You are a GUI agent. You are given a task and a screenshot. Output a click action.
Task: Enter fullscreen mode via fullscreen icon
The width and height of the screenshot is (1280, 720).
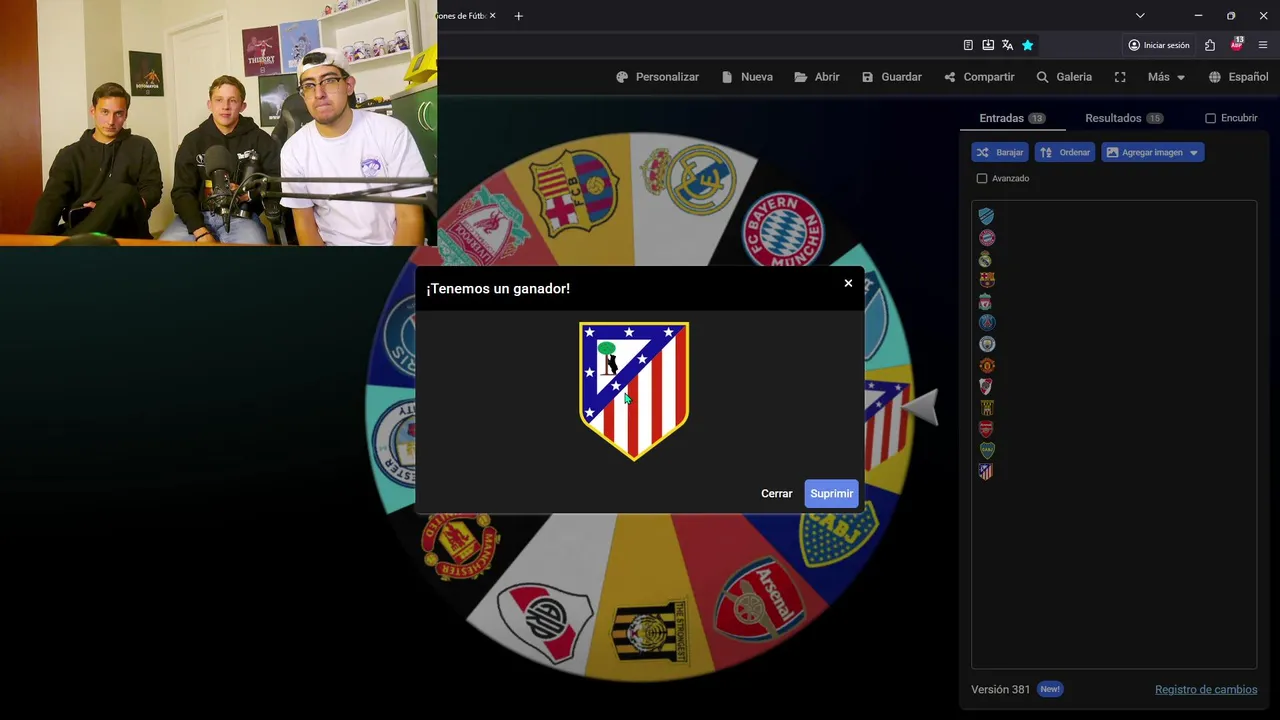click(1120, 77)
